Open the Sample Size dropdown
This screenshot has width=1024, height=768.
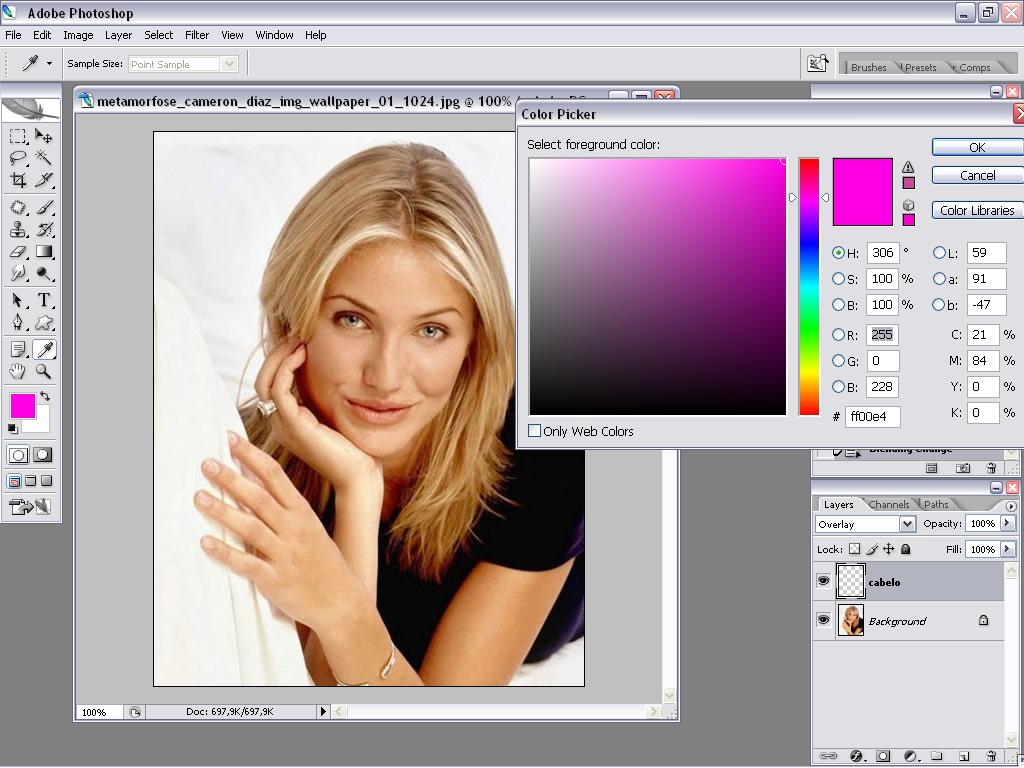click(x=229, y=64)
